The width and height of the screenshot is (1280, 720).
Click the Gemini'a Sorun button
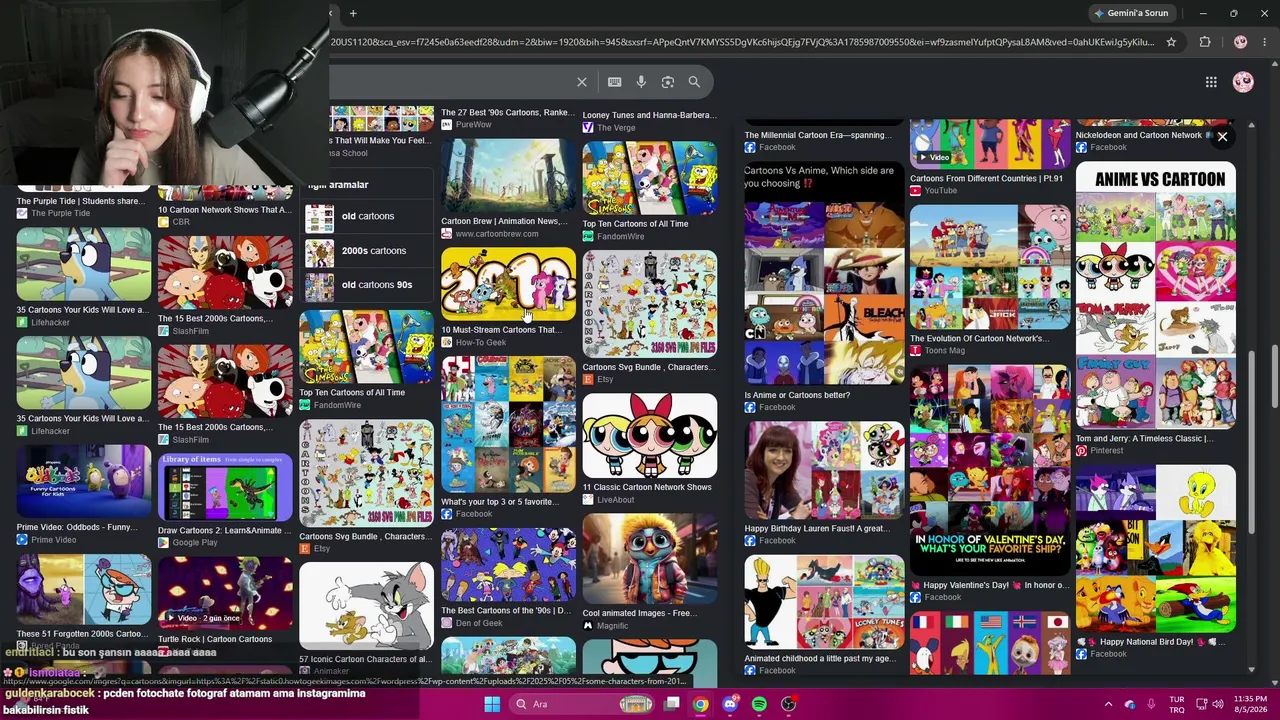1131,13
